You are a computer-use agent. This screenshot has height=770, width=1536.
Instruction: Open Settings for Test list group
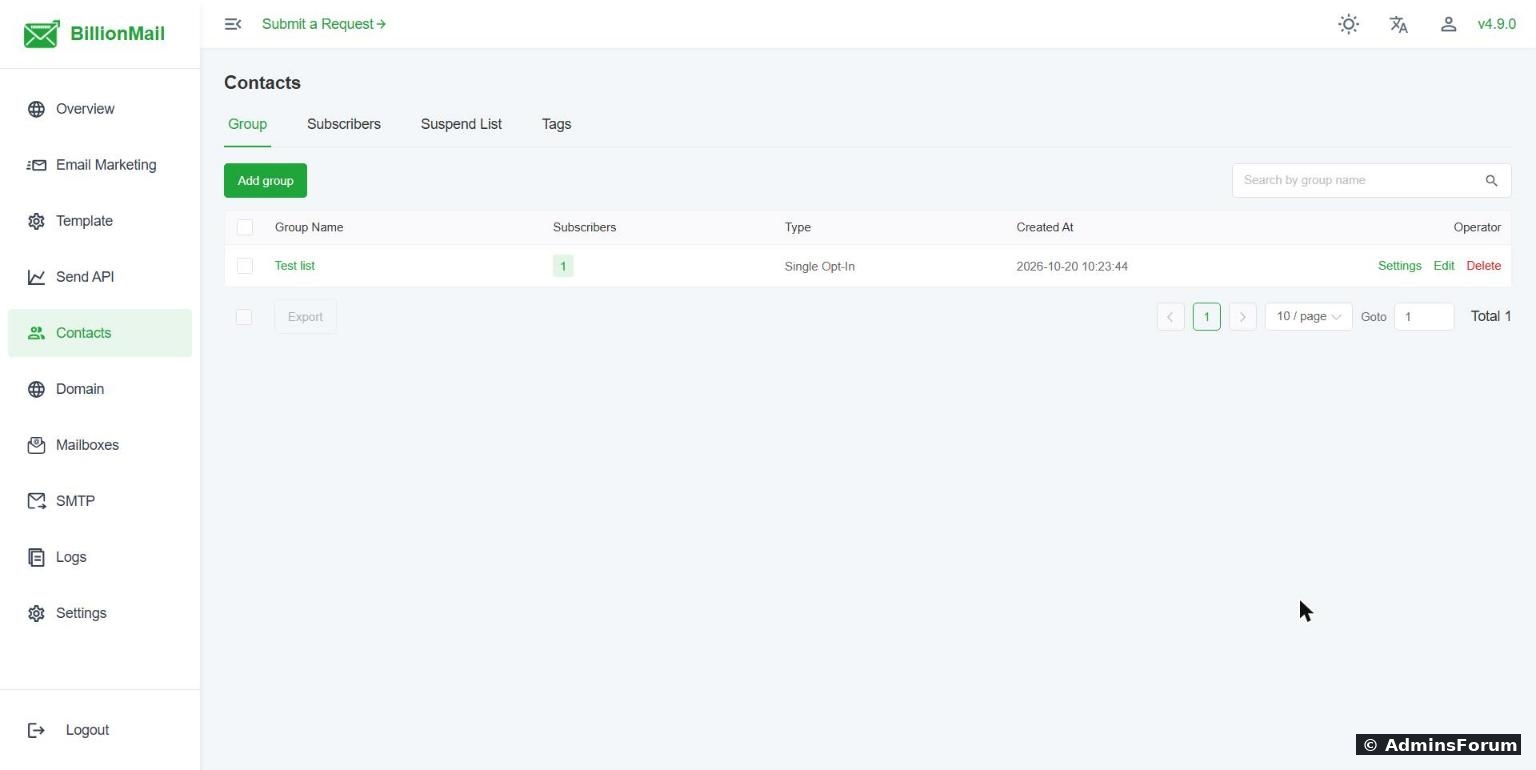pos(1399,266)
